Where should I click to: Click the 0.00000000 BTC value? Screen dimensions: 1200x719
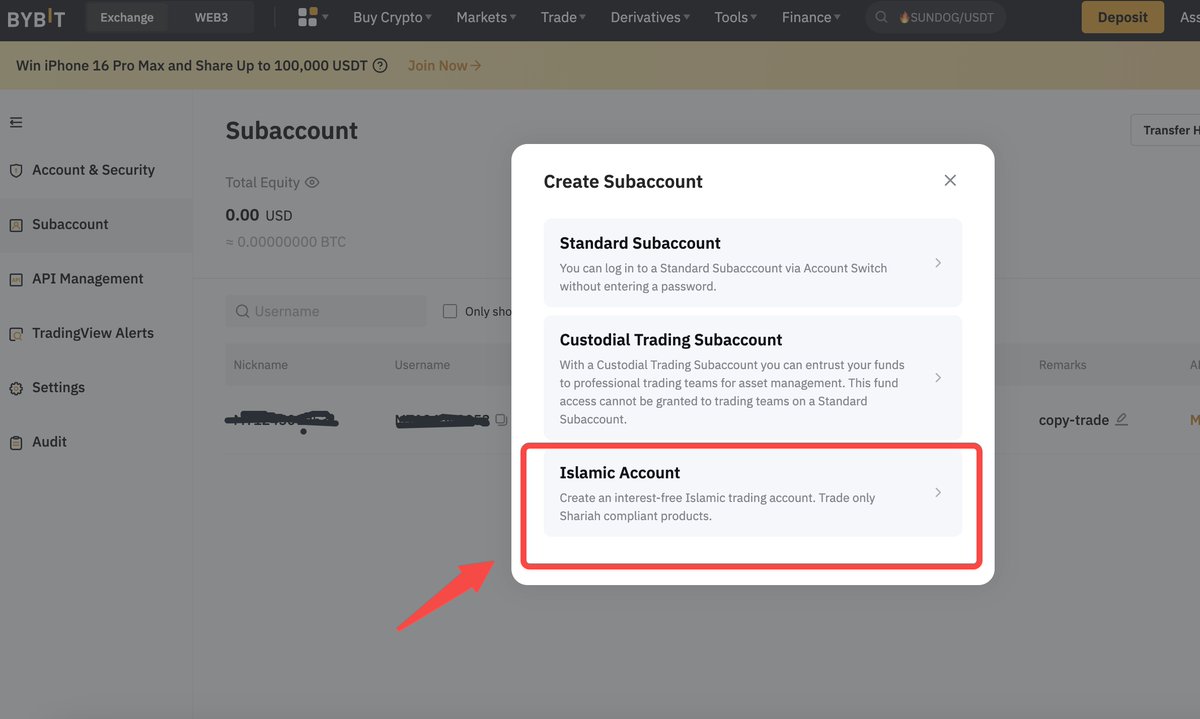click(x=286, y=242)
